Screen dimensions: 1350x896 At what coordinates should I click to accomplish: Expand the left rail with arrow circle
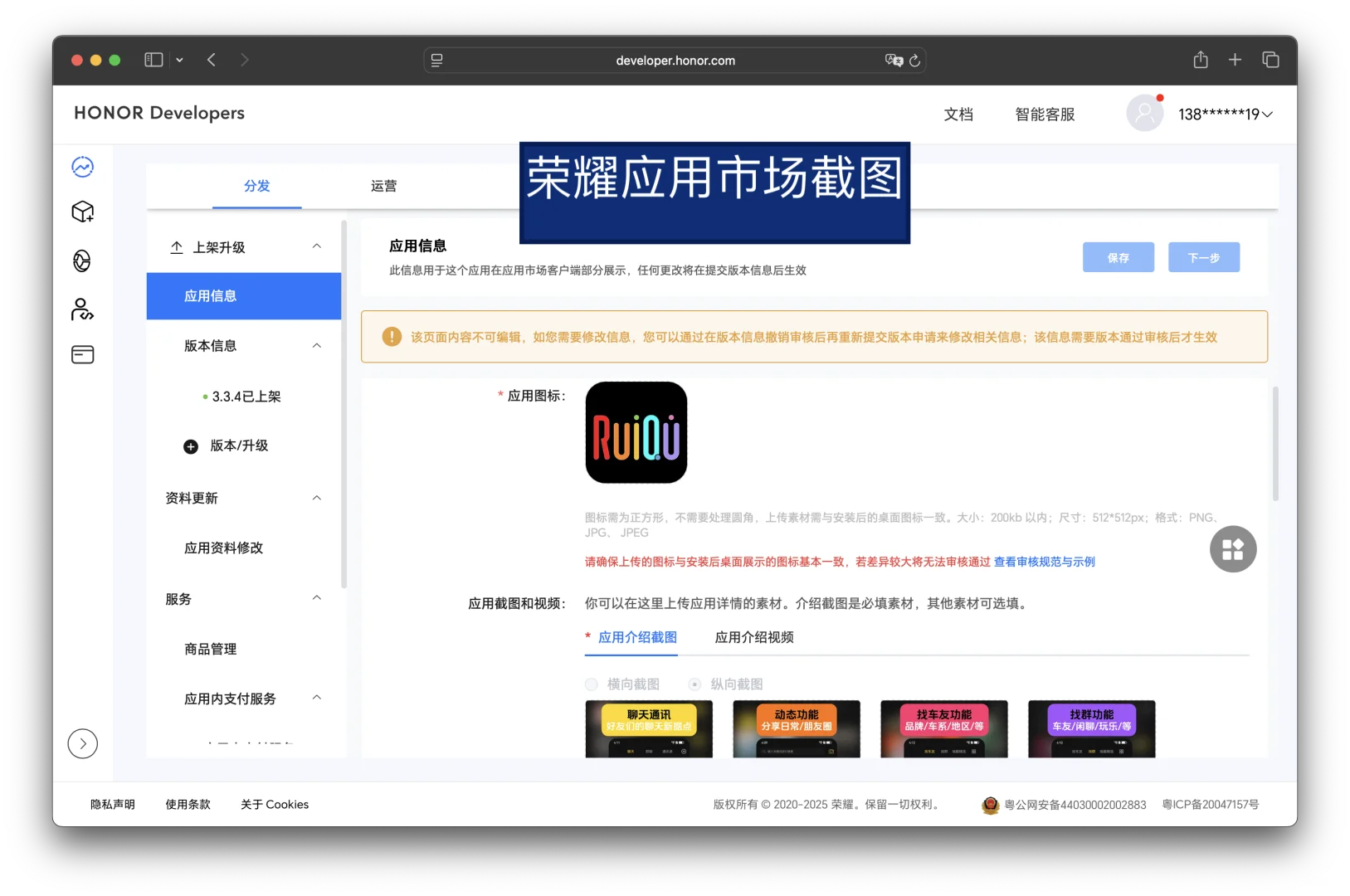[x=83, y=743]
